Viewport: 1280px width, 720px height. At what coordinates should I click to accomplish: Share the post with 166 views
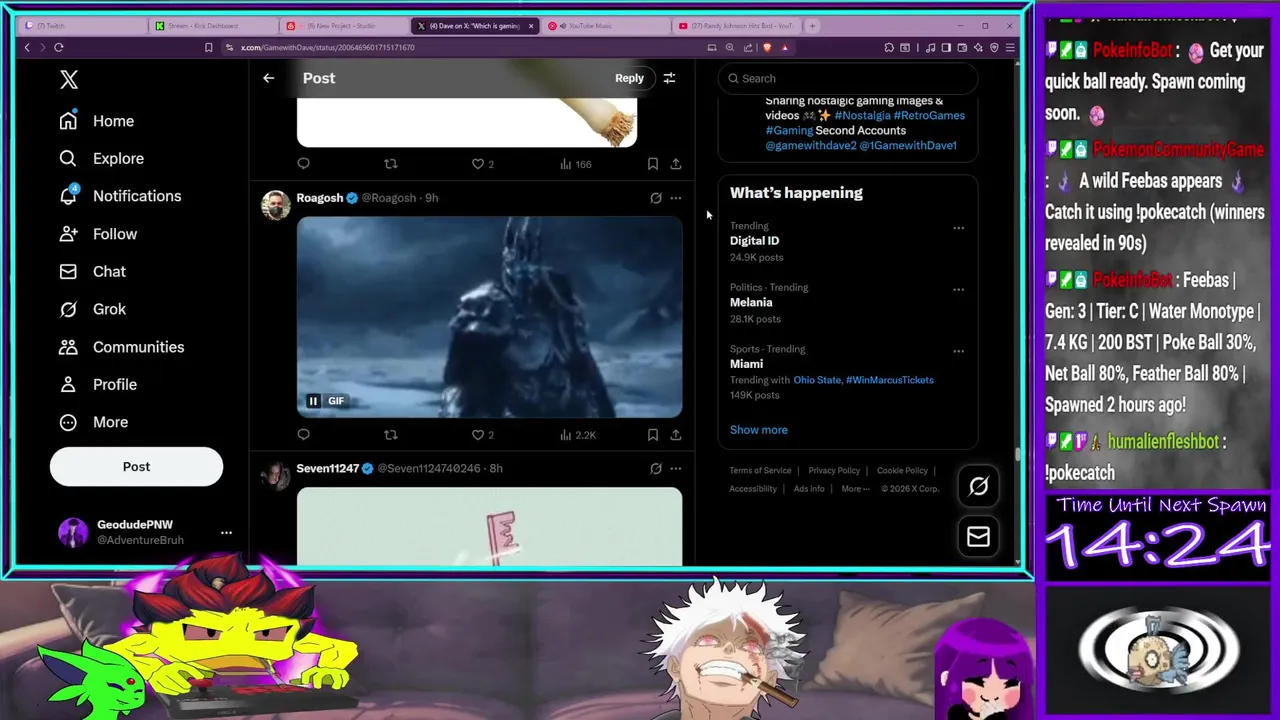coord(676,164)
